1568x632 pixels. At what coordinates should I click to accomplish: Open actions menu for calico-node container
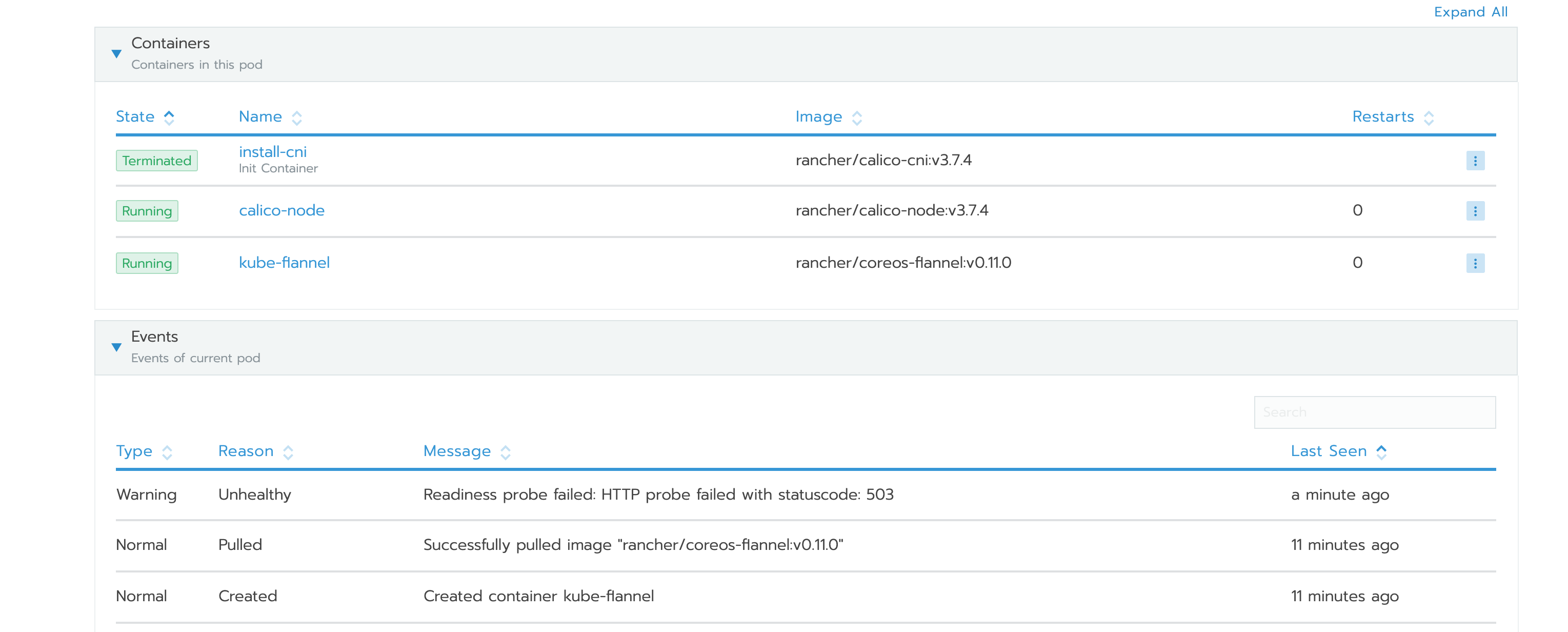[1476, 211]
